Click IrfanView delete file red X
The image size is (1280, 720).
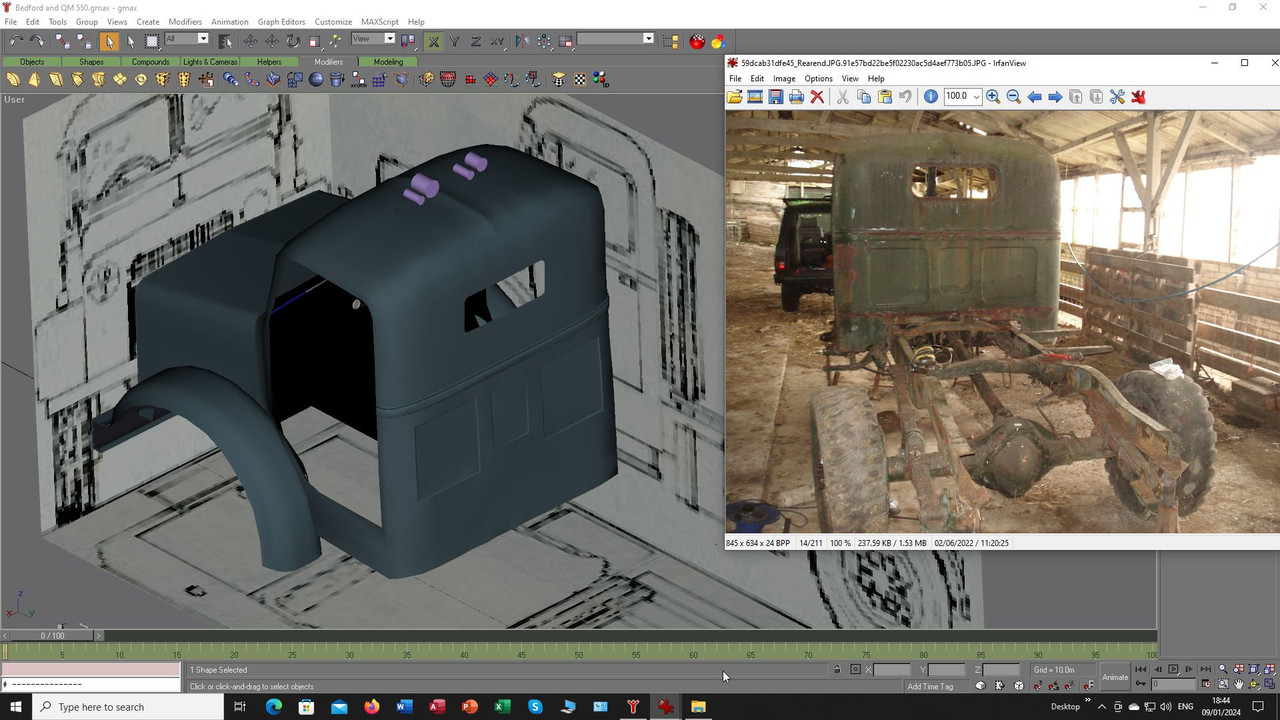click(817, 96)
